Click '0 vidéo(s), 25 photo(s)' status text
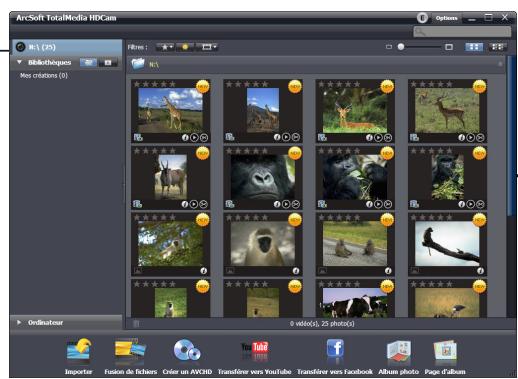The width and height of the screenshot is (518, 379). point(322,324)
